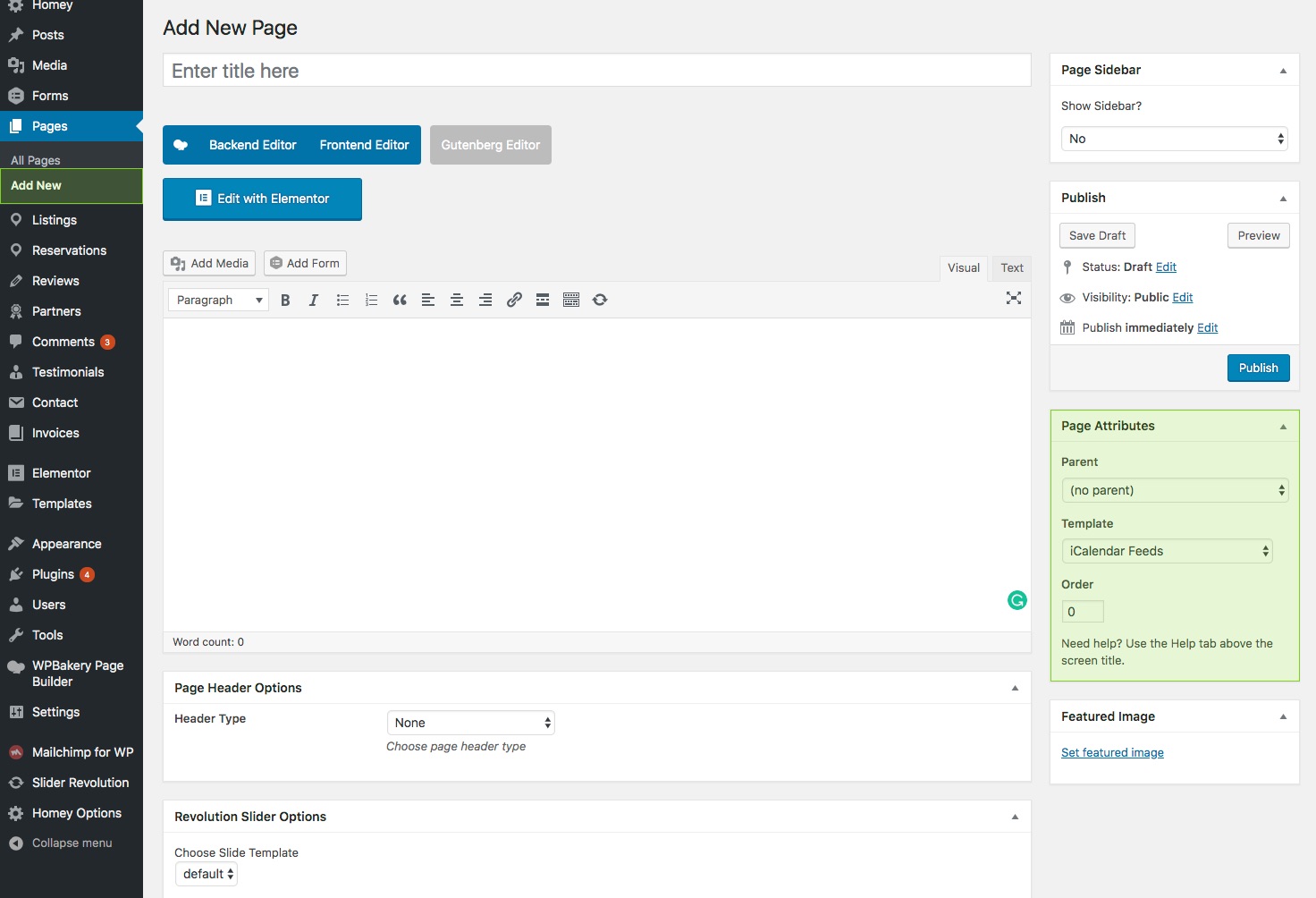Switch to the Text editor tab
Image resolution: width=1316 pixels, height=898 pixels.
tap(1011, 267)
